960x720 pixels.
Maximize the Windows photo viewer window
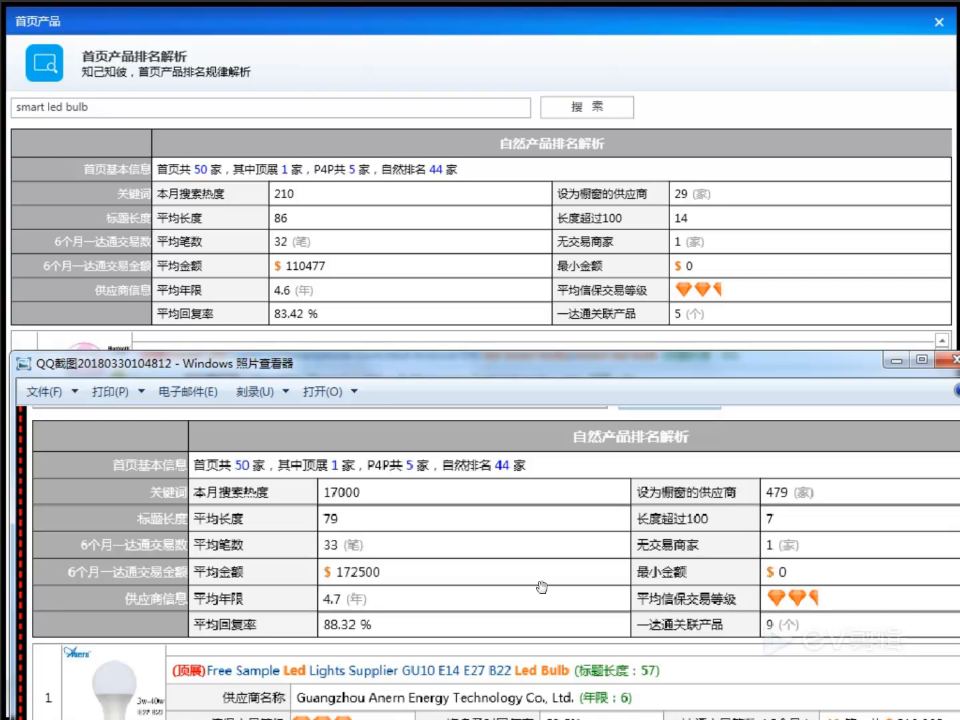921,360
